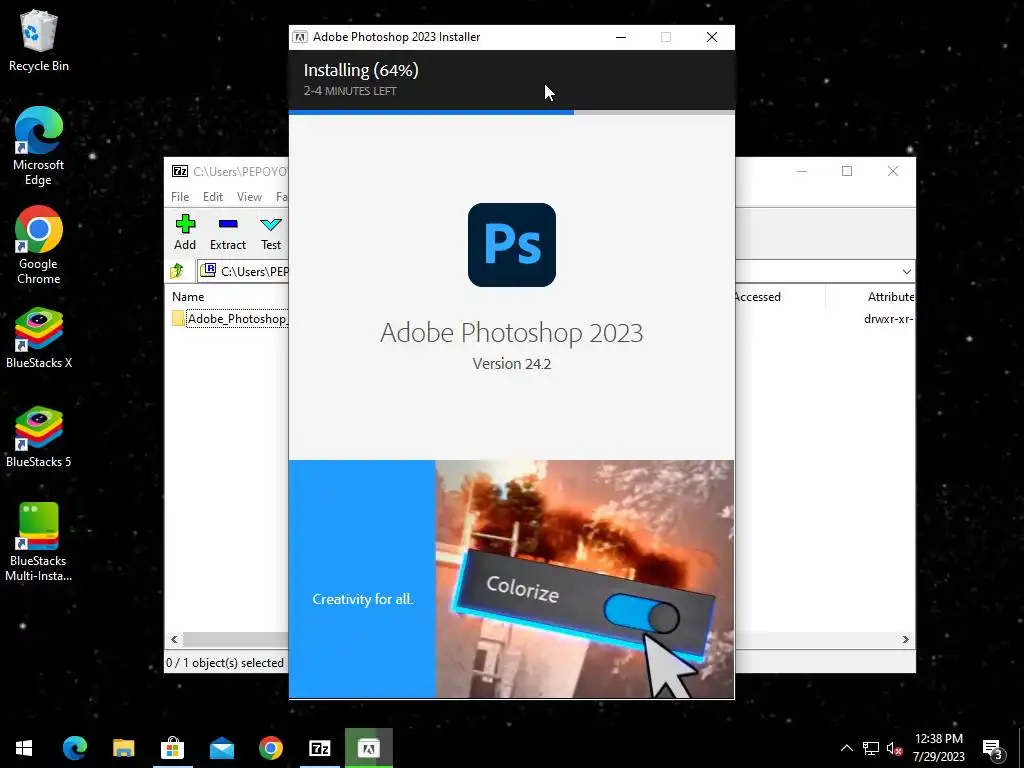
Task: Click the 'Installing (64%)' status text
Action: pyautogui.click(x=360, y=70)
